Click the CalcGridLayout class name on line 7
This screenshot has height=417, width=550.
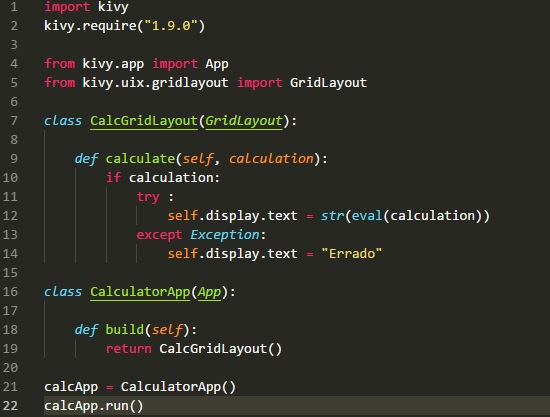click(x=144, y=121)
